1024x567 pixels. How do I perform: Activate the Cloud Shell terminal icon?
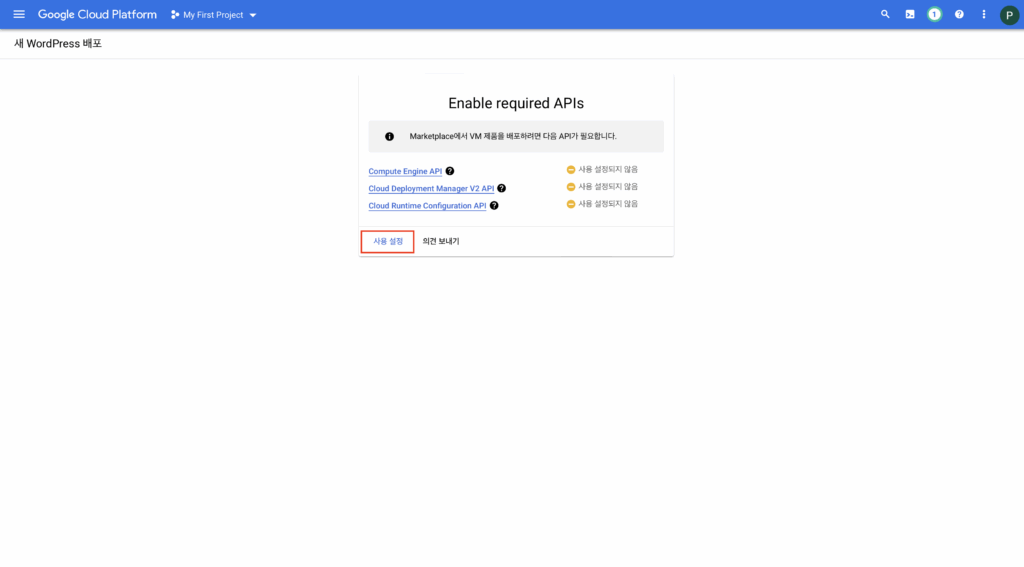pos(910,14)
